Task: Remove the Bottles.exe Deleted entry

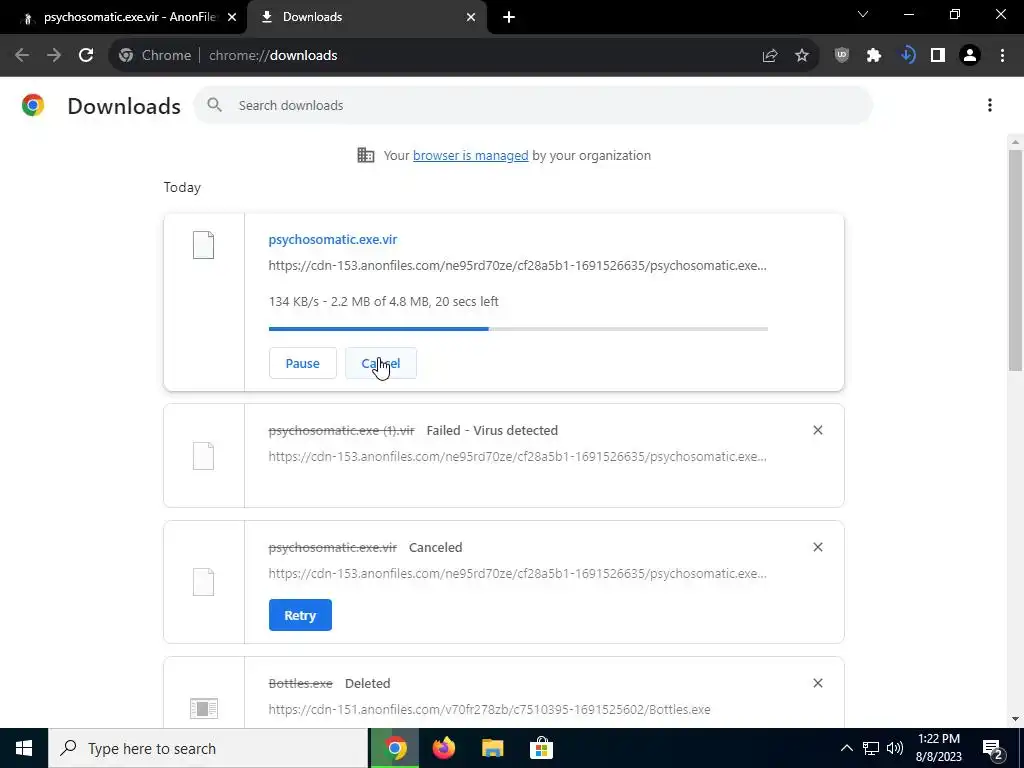Action: tap(818, 682)
